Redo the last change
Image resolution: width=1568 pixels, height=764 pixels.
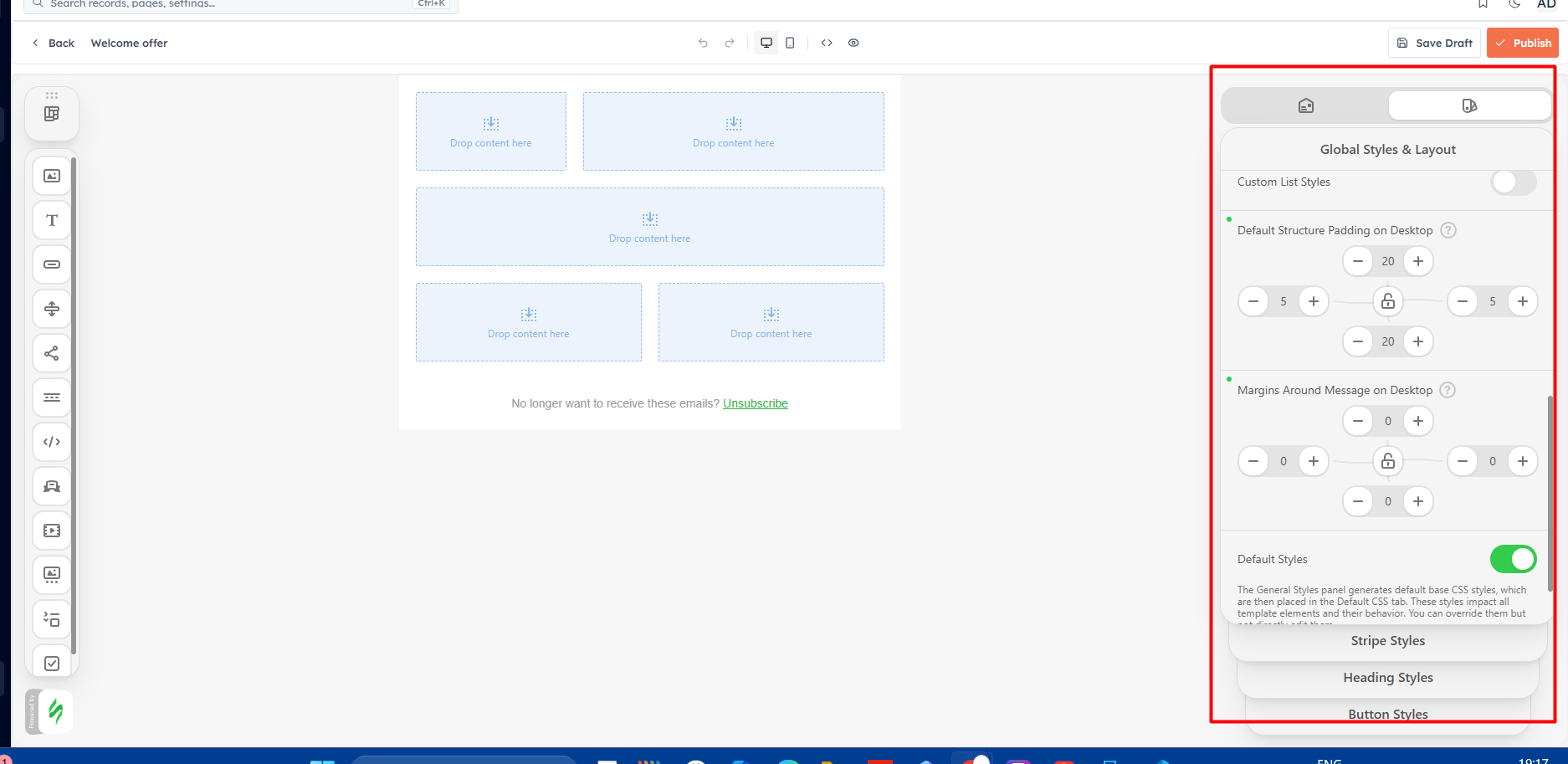pos(730,43)
